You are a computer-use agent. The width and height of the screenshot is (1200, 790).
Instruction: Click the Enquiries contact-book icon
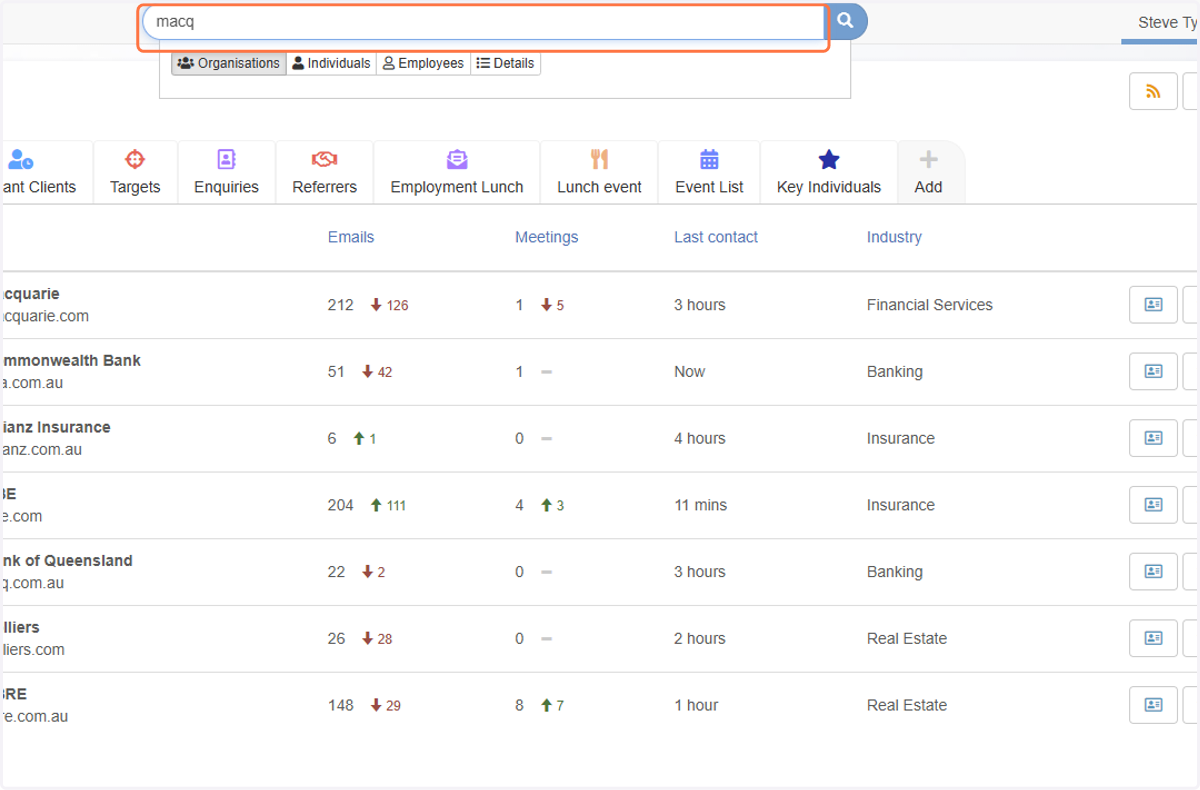226,159
